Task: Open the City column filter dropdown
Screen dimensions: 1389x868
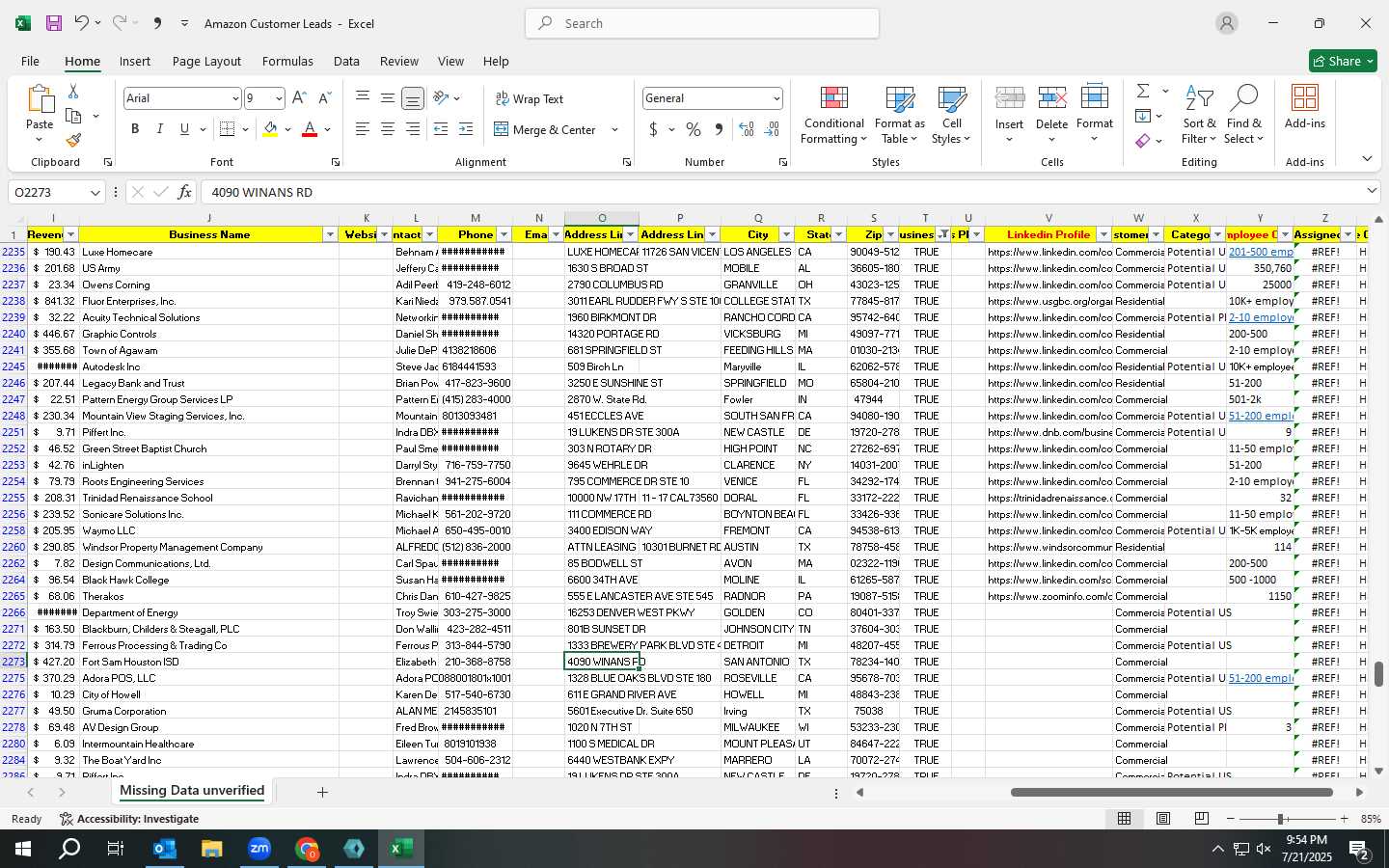Action: [786, 235]
